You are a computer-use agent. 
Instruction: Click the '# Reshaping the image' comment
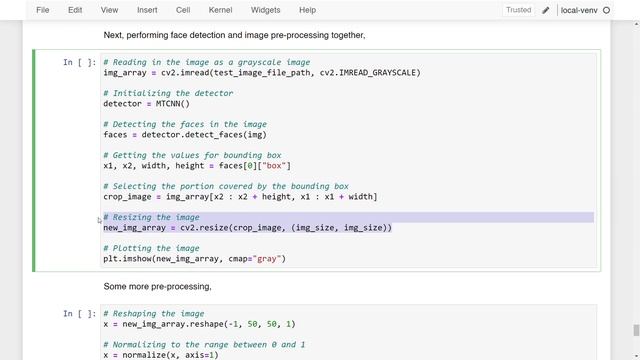(x=154, y=313)
